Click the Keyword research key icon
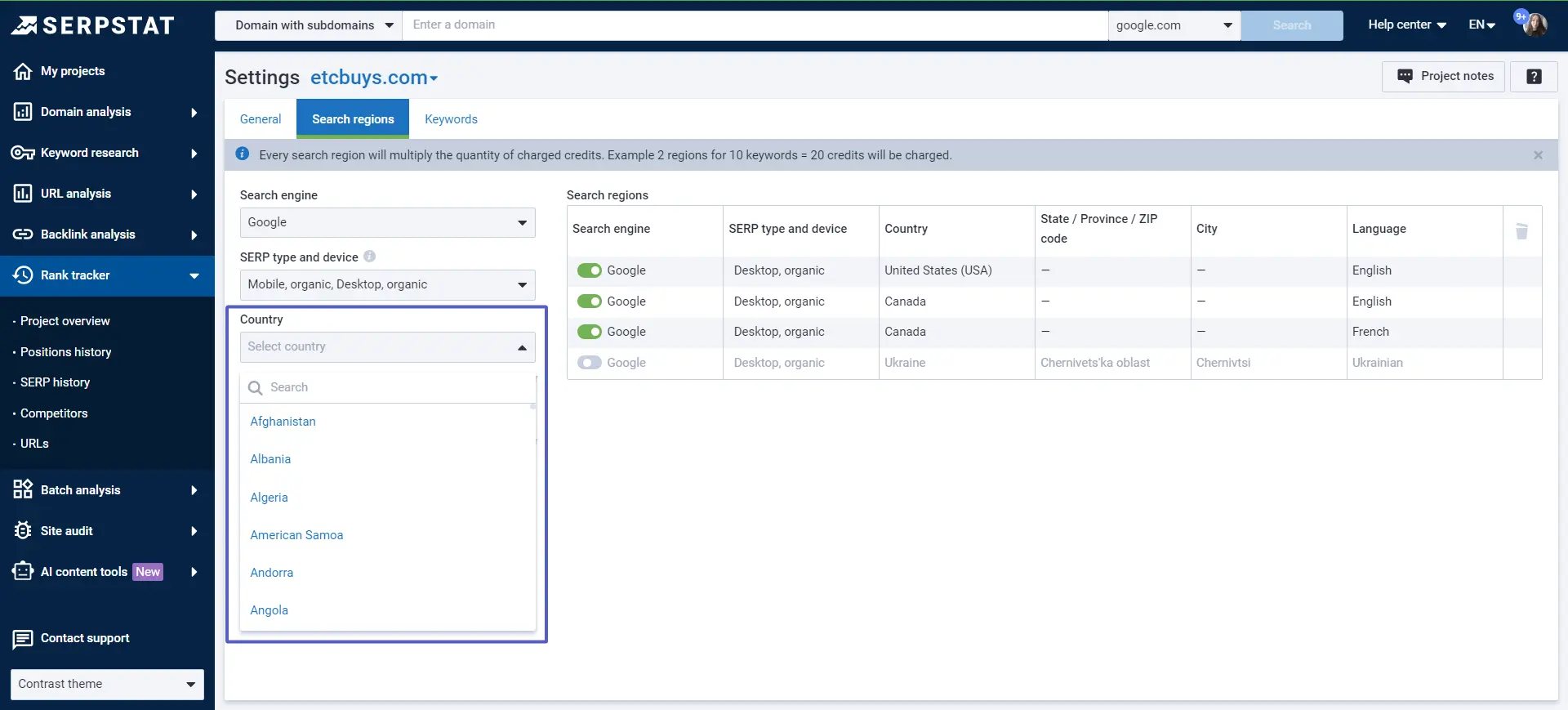The image size is (1568, 710). [23, 153]
